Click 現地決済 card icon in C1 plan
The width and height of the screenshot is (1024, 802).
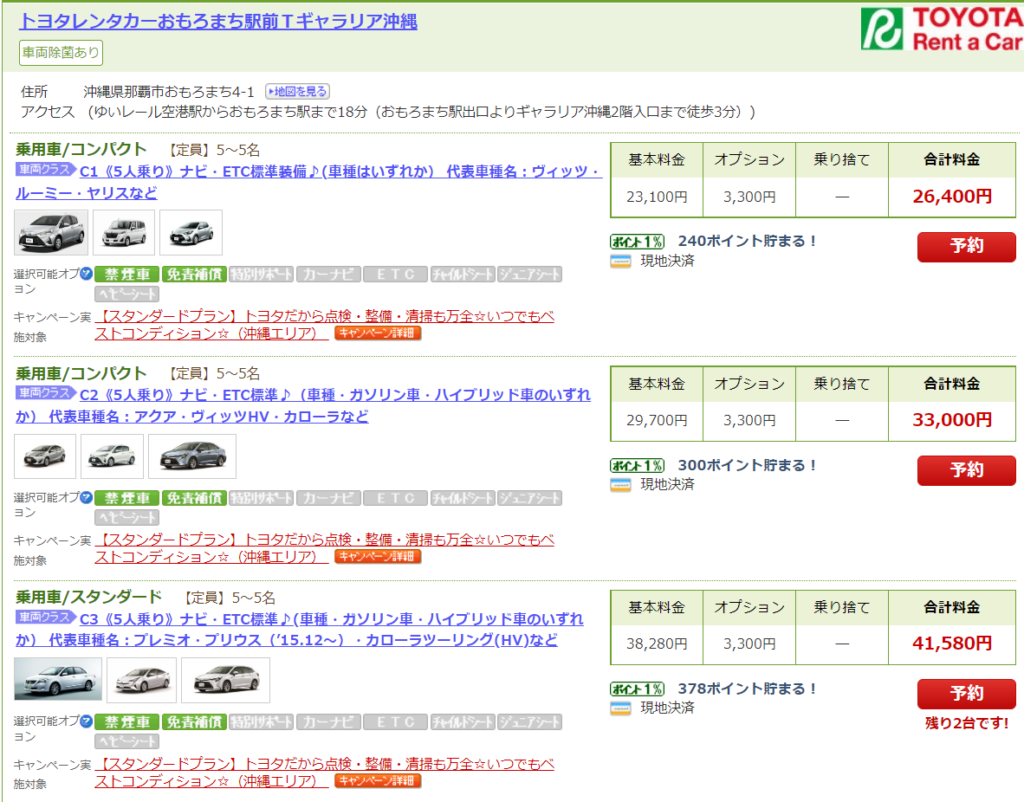point(620,261)
